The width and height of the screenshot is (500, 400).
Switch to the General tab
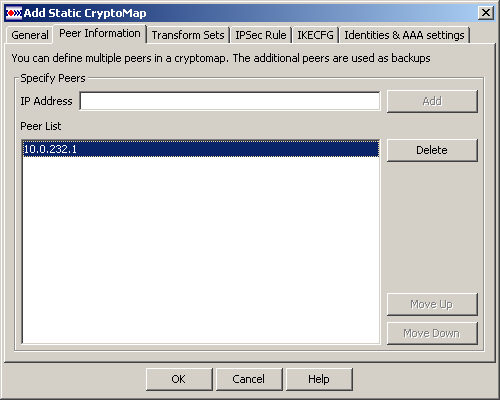30,35
